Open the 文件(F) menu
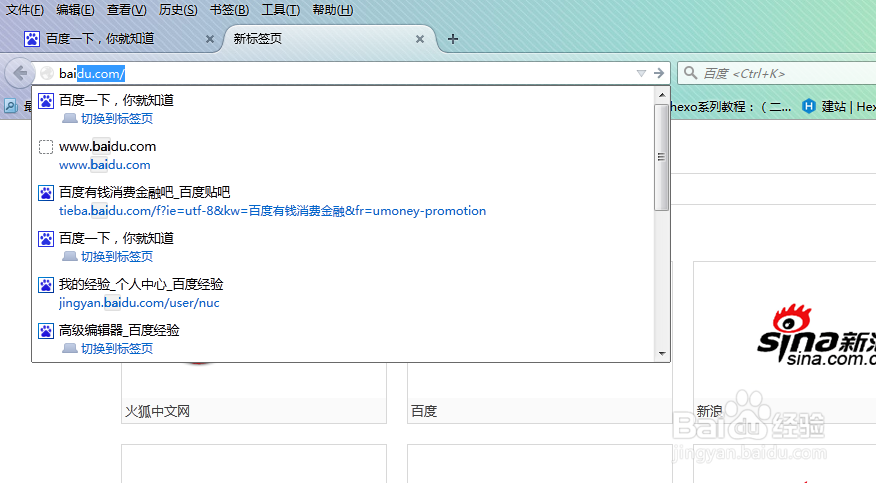The width and height of the screenshot is (876, 483). [x=25, y=10]
